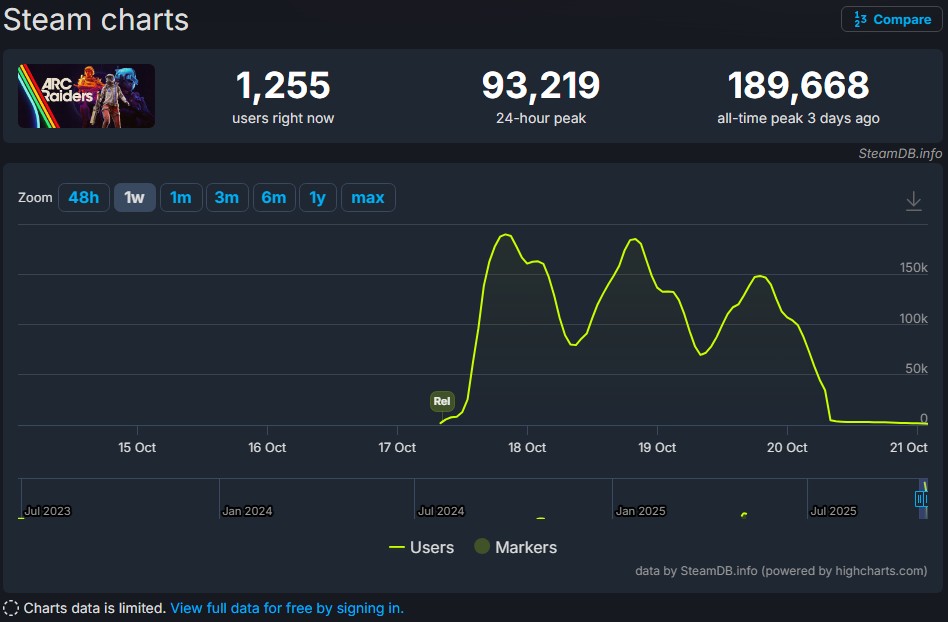Image resolution: width=948 pixels, height=622 pixels.
Task: Set chart zoom to 48h
Action: (84, 198)
